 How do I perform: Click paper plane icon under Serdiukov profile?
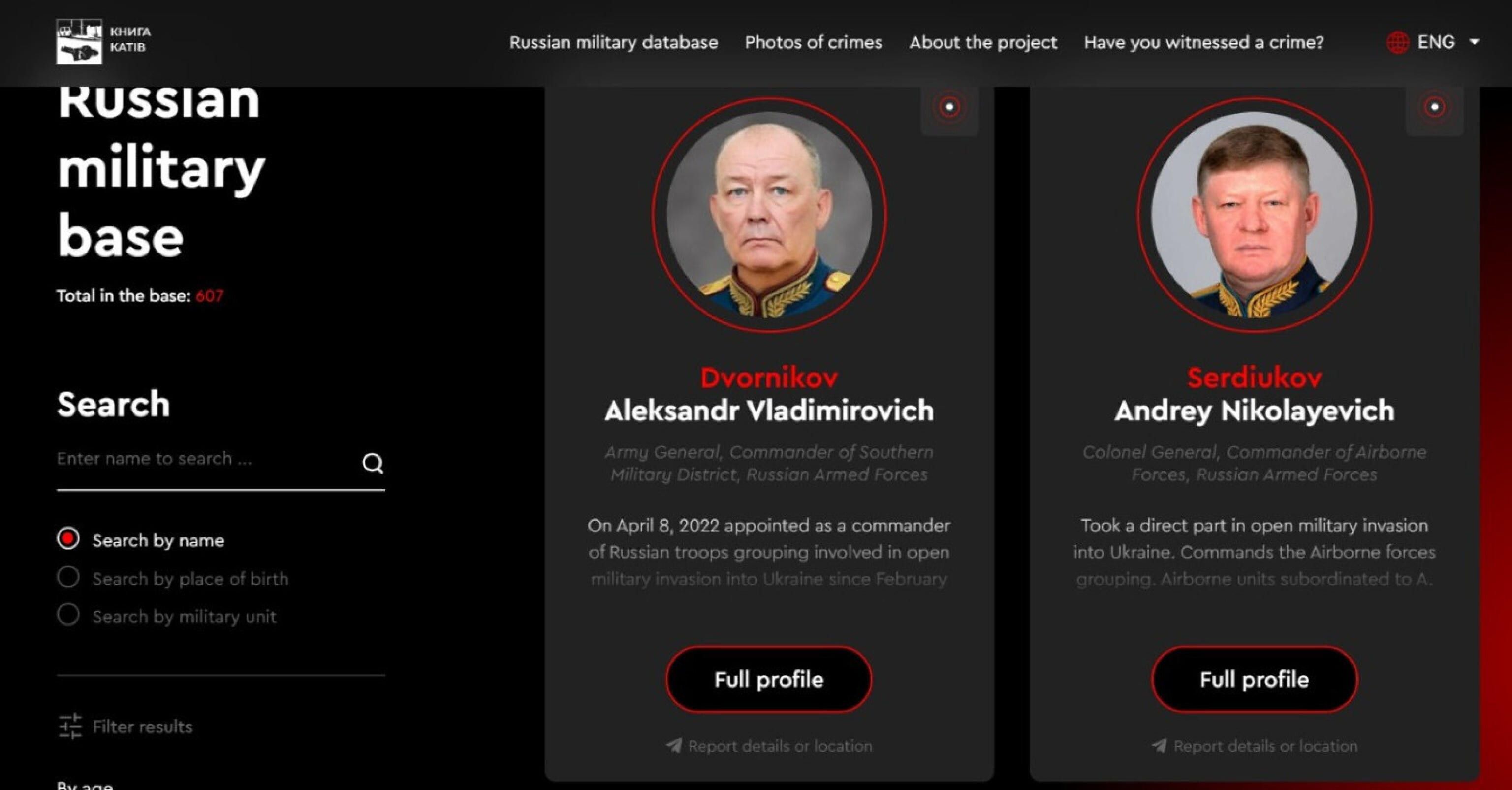(1159, 746)
